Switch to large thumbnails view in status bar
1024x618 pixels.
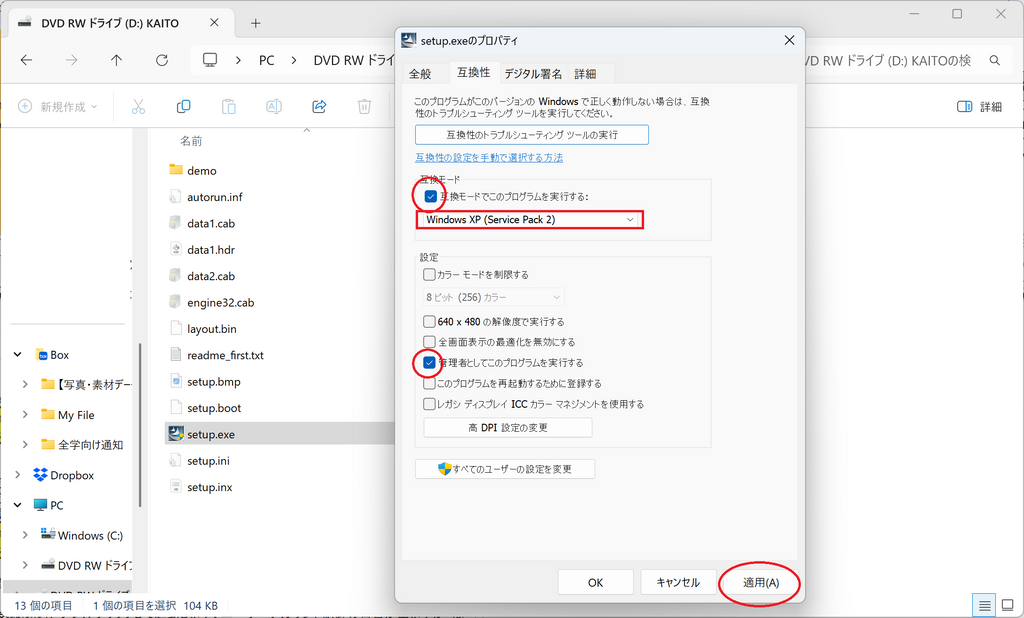[1008, 606]
